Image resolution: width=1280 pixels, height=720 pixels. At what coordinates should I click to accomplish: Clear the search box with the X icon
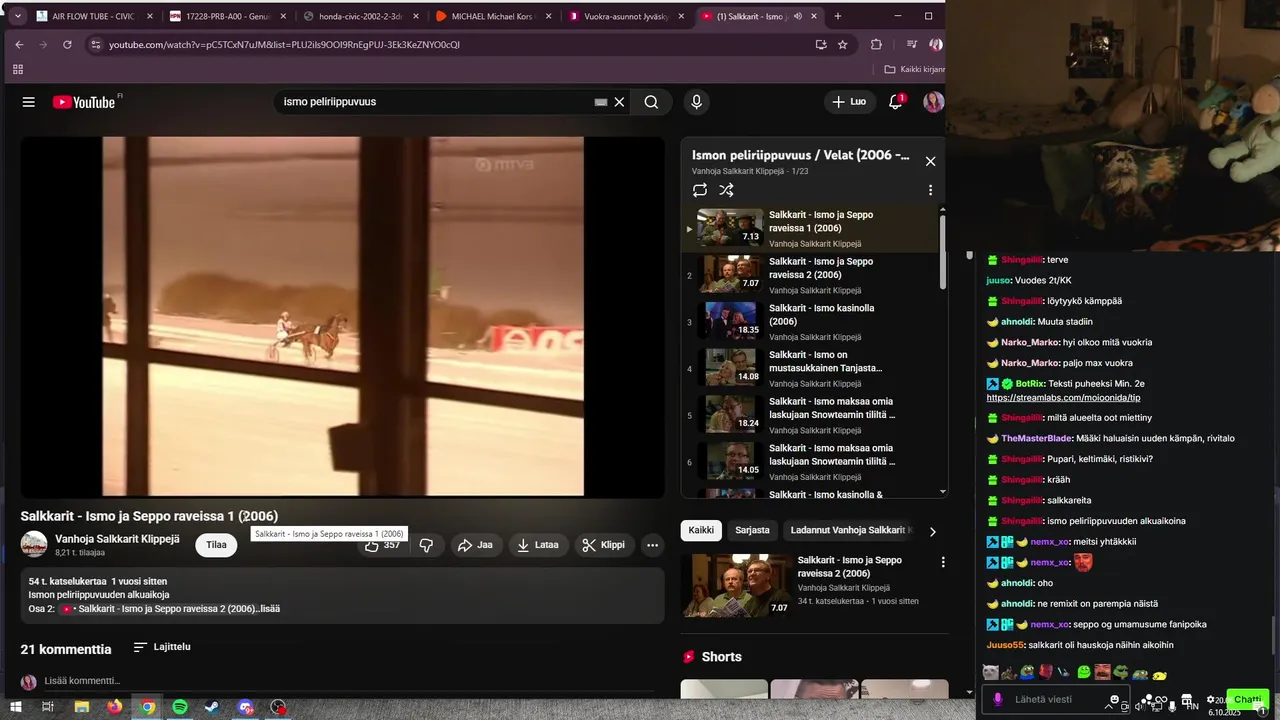[x=619, y=102]
